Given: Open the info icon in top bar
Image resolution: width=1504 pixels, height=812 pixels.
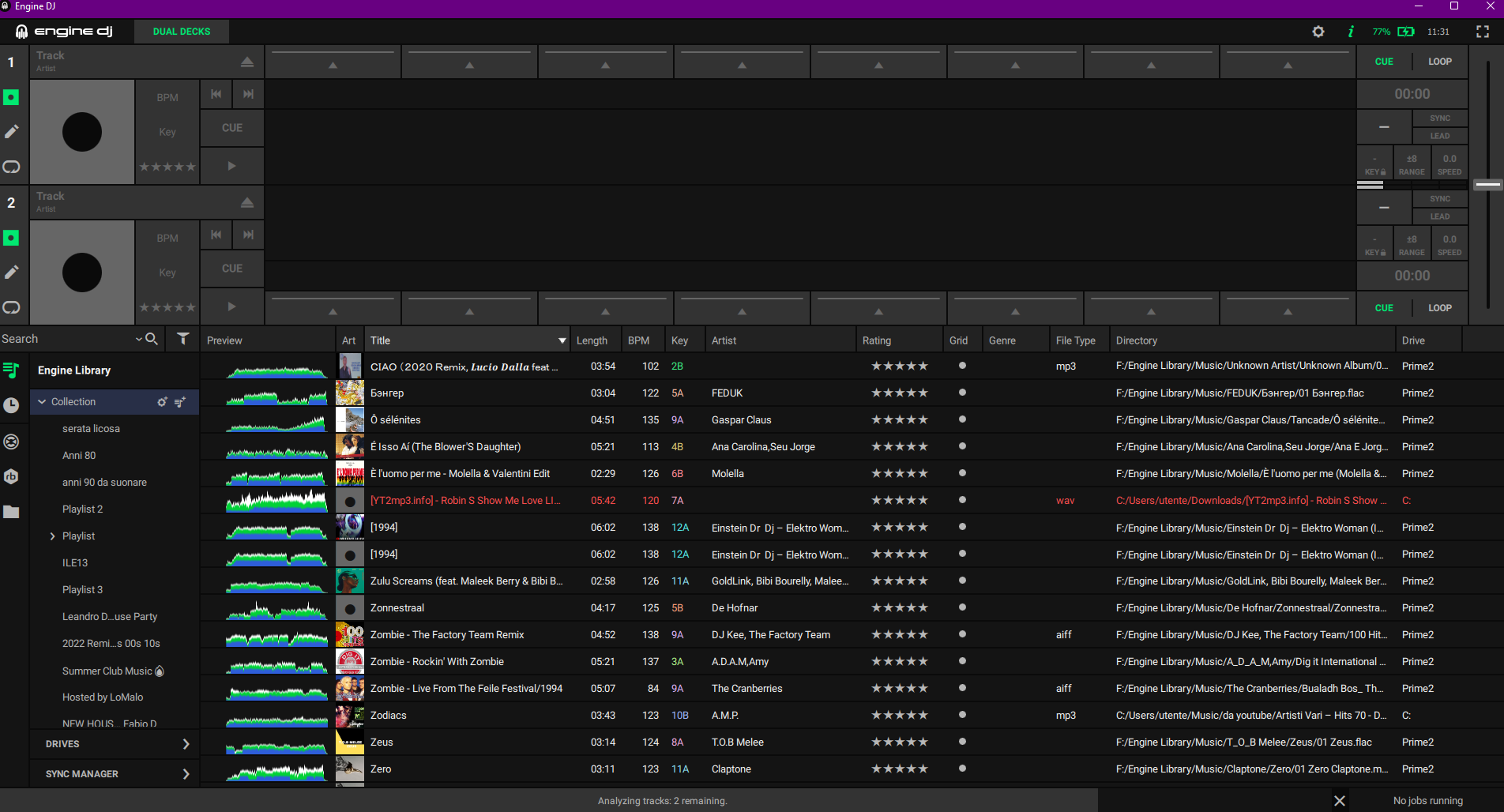Looking at the screenshot, I should click(x=1351, y=32).
